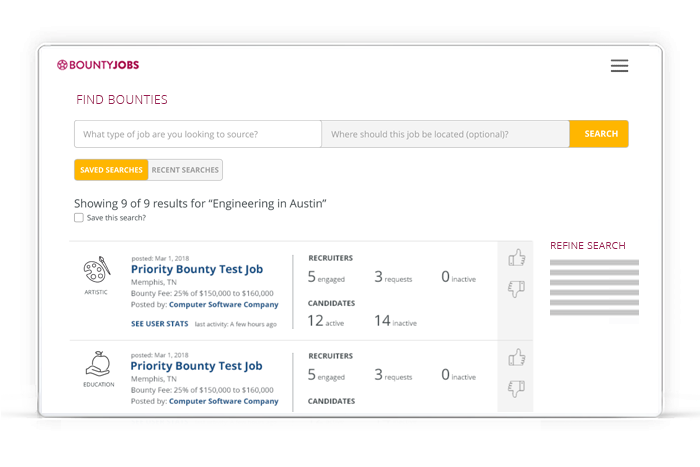Focus the job type search field

point(198,134)
